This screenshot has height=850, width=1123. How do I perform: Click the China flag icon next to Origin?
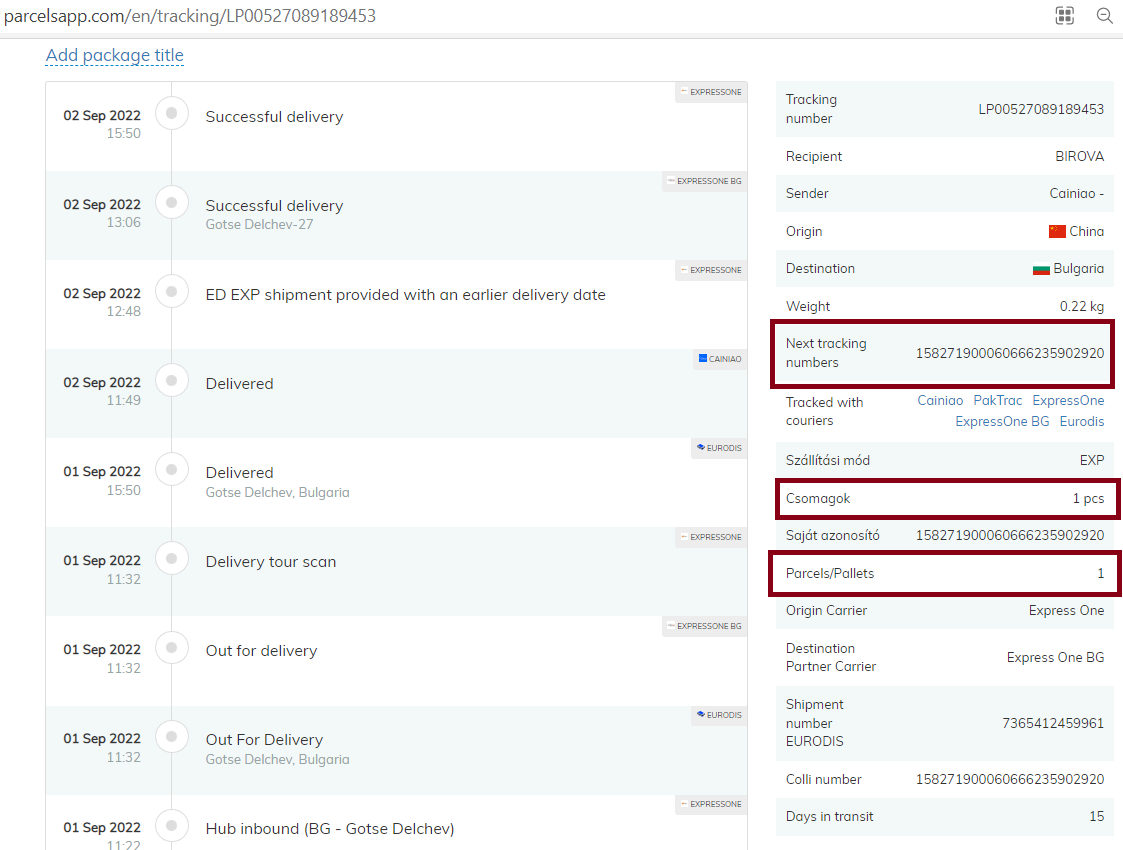(1057, 231)
